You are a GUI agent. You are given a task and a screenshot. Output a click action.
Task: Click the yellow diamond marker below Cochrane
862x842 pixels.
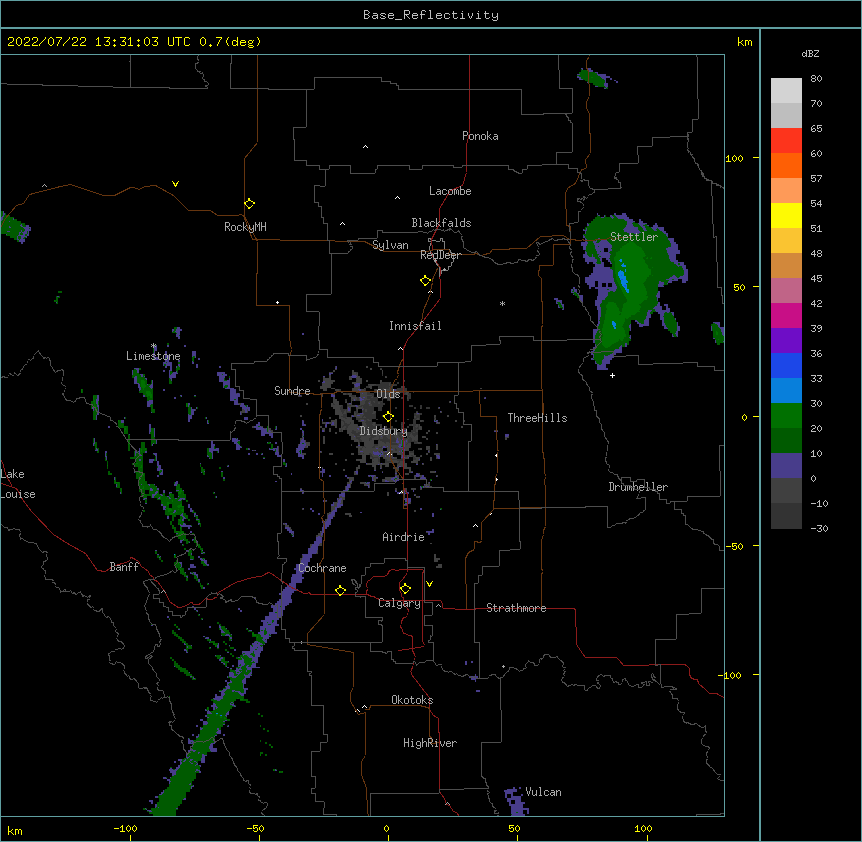coord(340,590)
